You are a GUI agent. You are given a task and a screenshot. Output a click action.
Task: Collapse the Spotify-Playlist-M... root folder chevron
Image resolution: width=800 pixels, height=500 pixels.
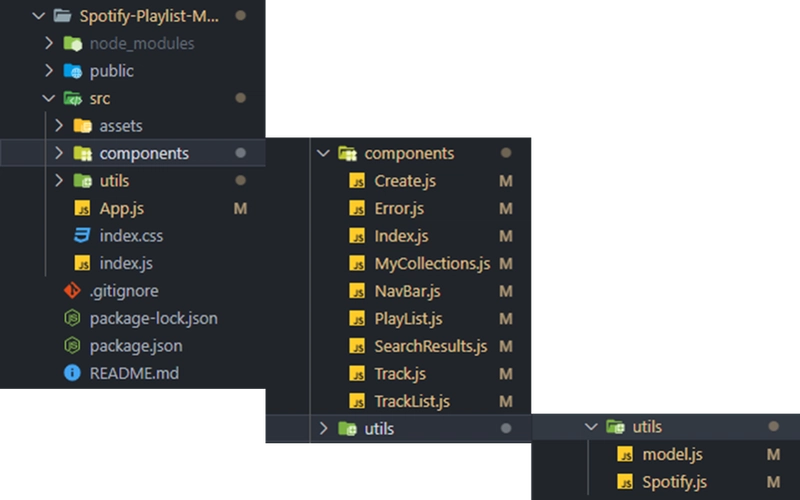point(39,16)
